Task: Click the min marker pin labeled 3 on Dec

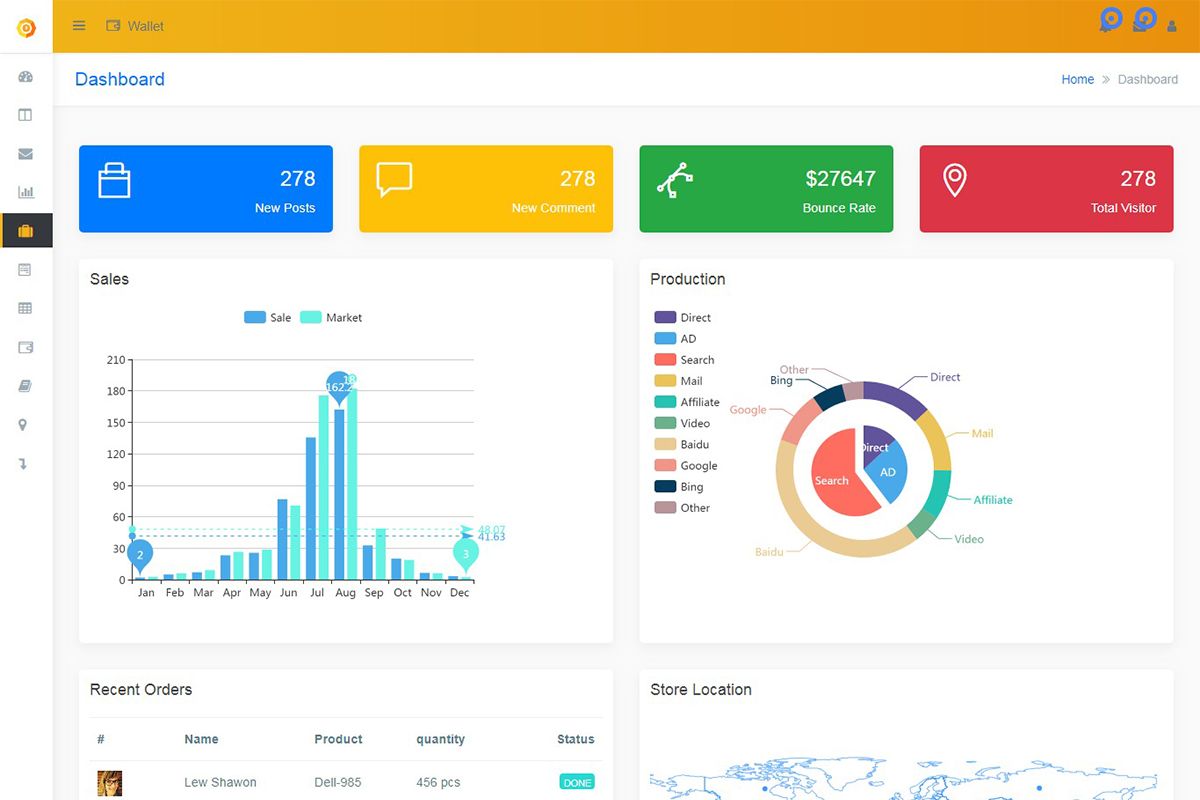Action: [465, 554]
